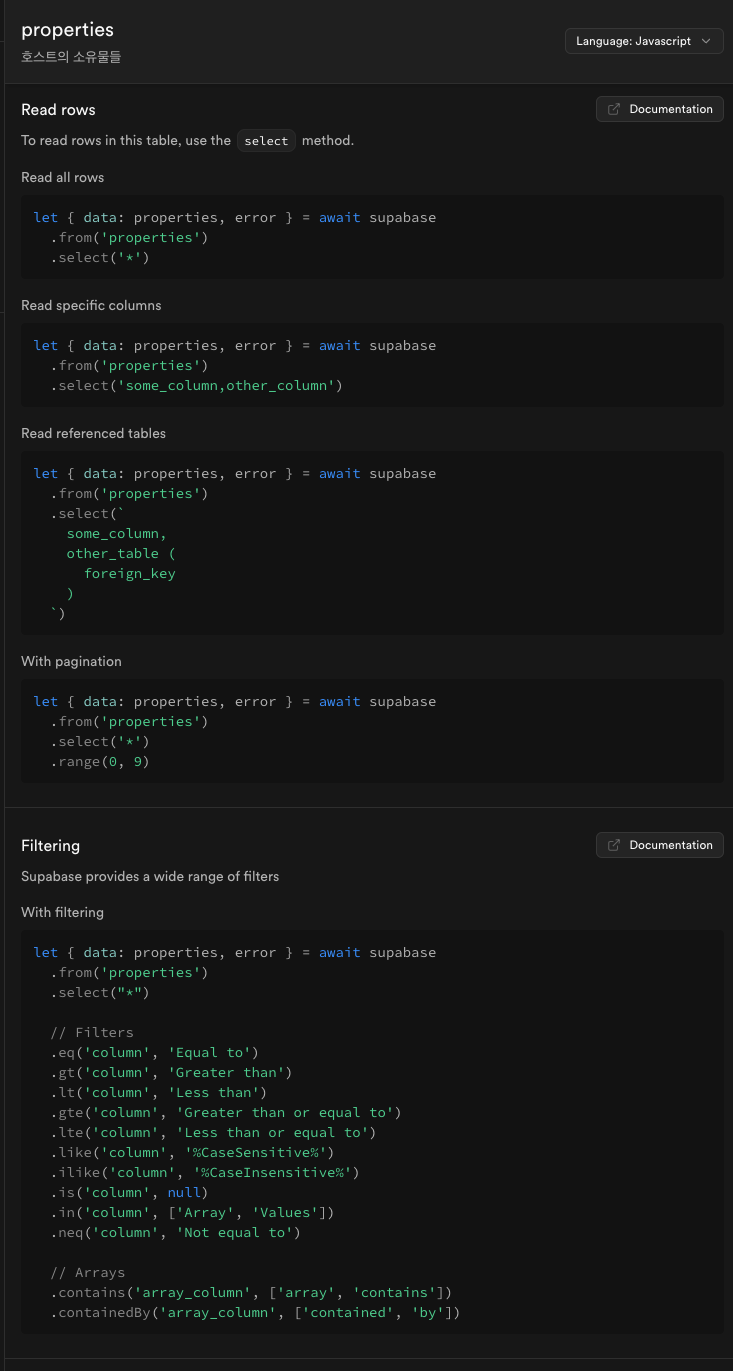Click the external-link icon in the Filtering Documentation button
This screenshot has height=1371, width=733.
point(613,844)
